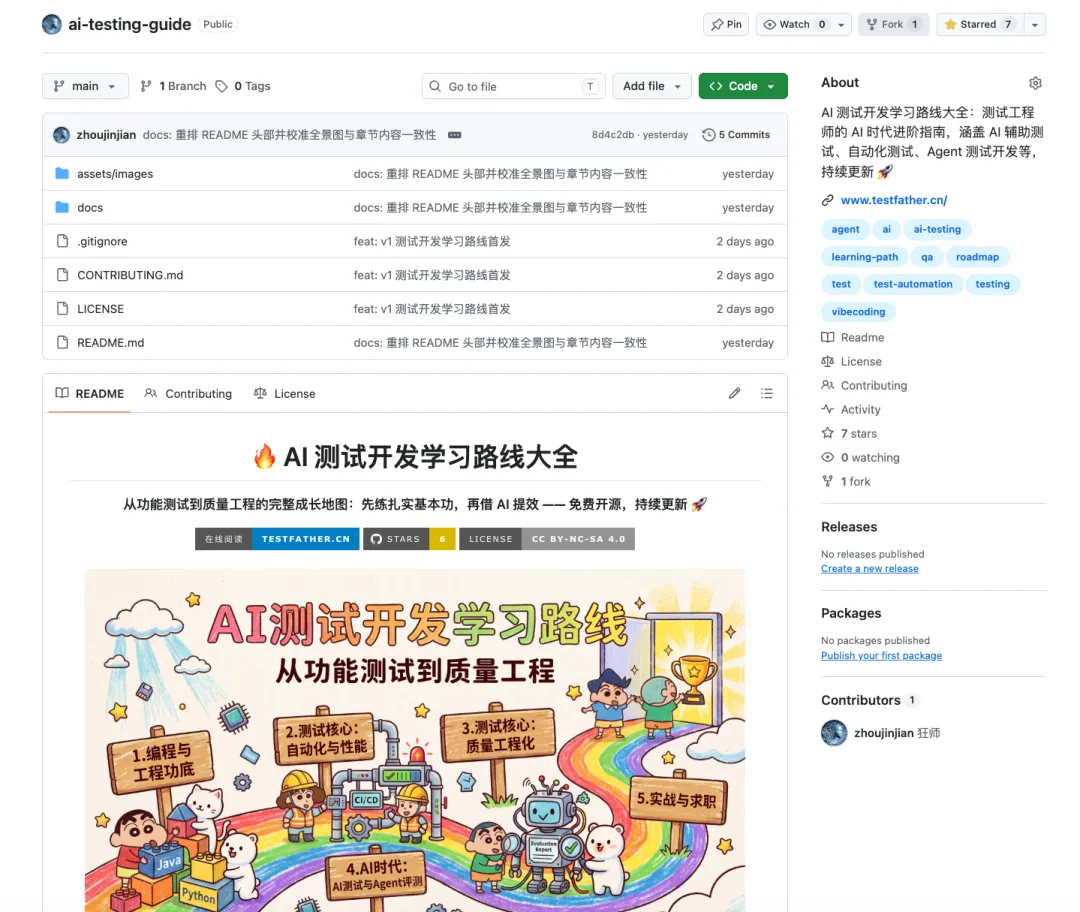Click the contributor avatar under Contributors
This screenshot has height=912, width=1080.
pyautogui.click(x=834, y=733)
